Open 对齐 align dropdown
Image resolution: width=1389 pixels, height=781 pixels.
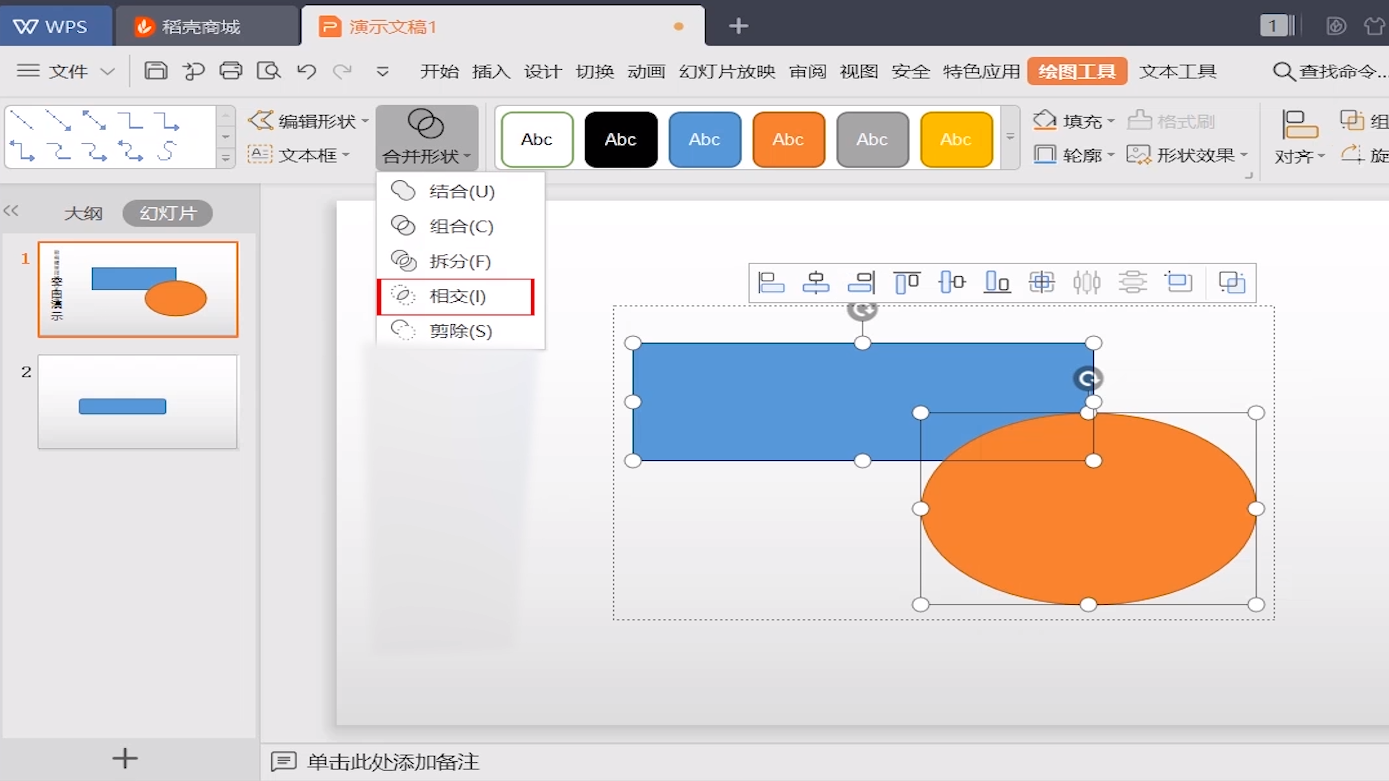coord(1300,138)
